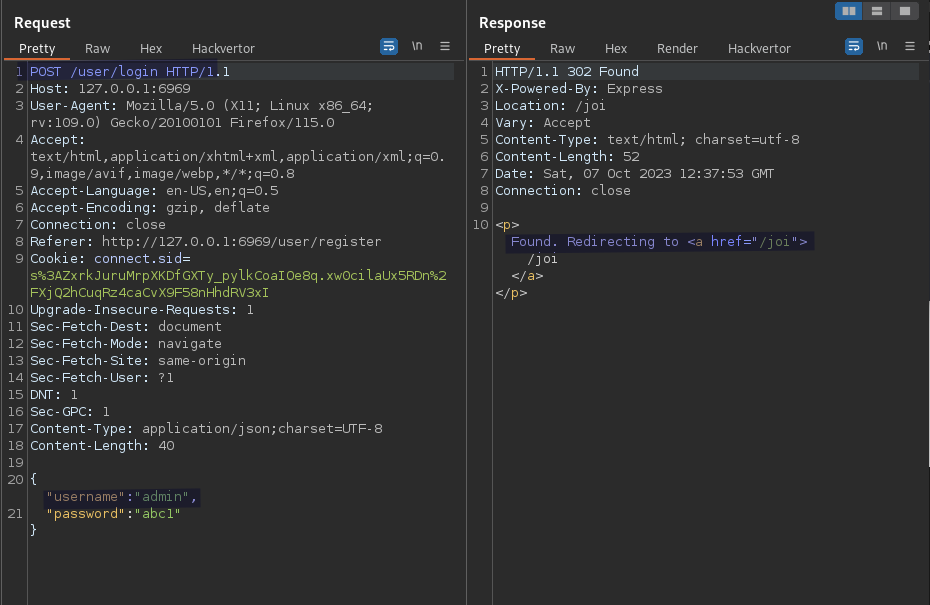This screenshot has height=605, width=930.
Task: Click the request "Content-Type: application/json" header
Action: (206, 429)
